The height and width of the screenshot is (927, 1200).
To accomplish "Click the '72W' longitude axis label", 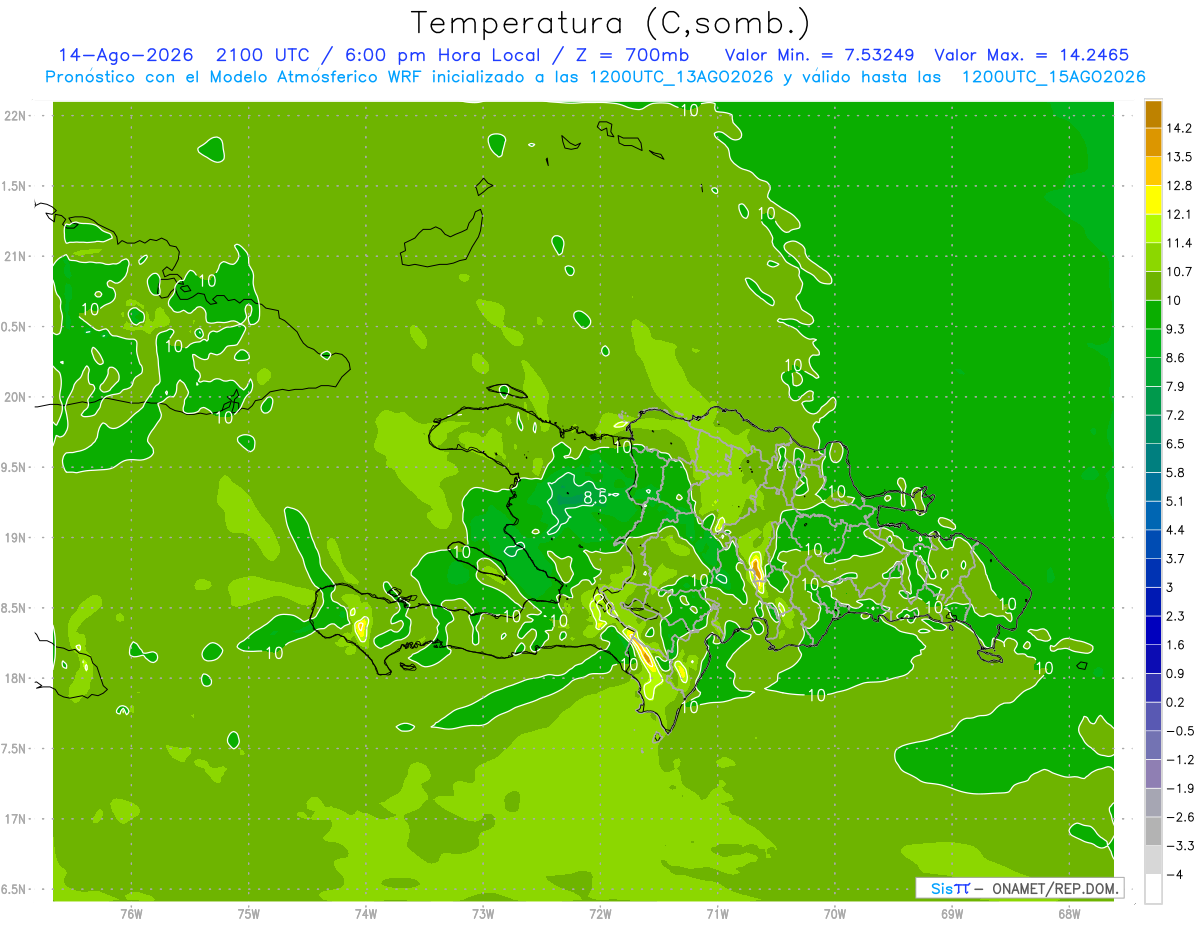I will (x=600, y=912).
